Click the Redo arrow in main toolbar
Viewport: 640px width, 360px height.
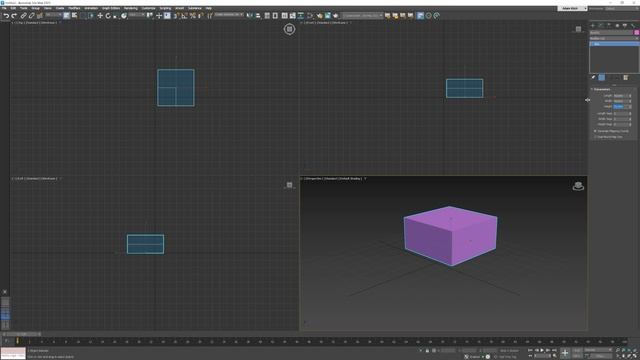click(14, 16)
